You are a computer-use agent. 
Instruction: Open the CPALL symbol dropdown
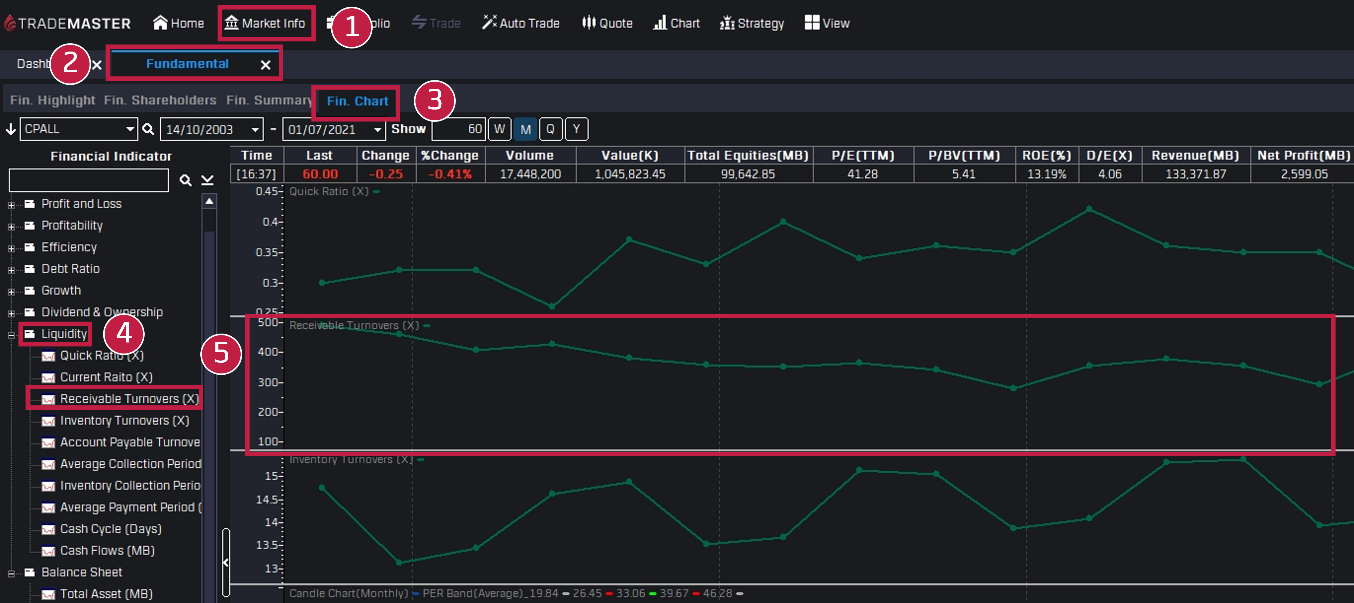(130, 129)
